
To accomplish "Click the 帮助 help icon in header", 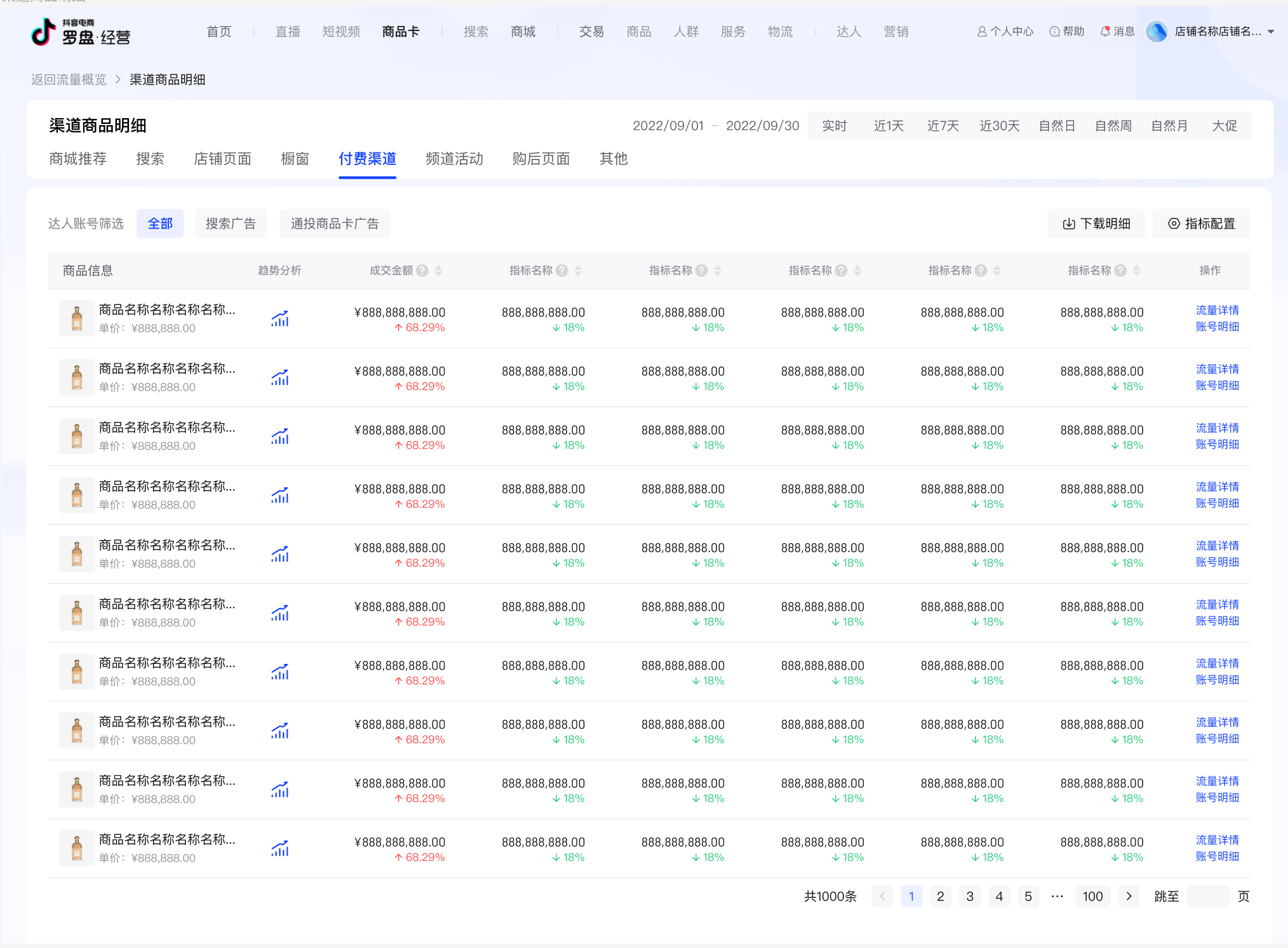I will [1054, 31].
